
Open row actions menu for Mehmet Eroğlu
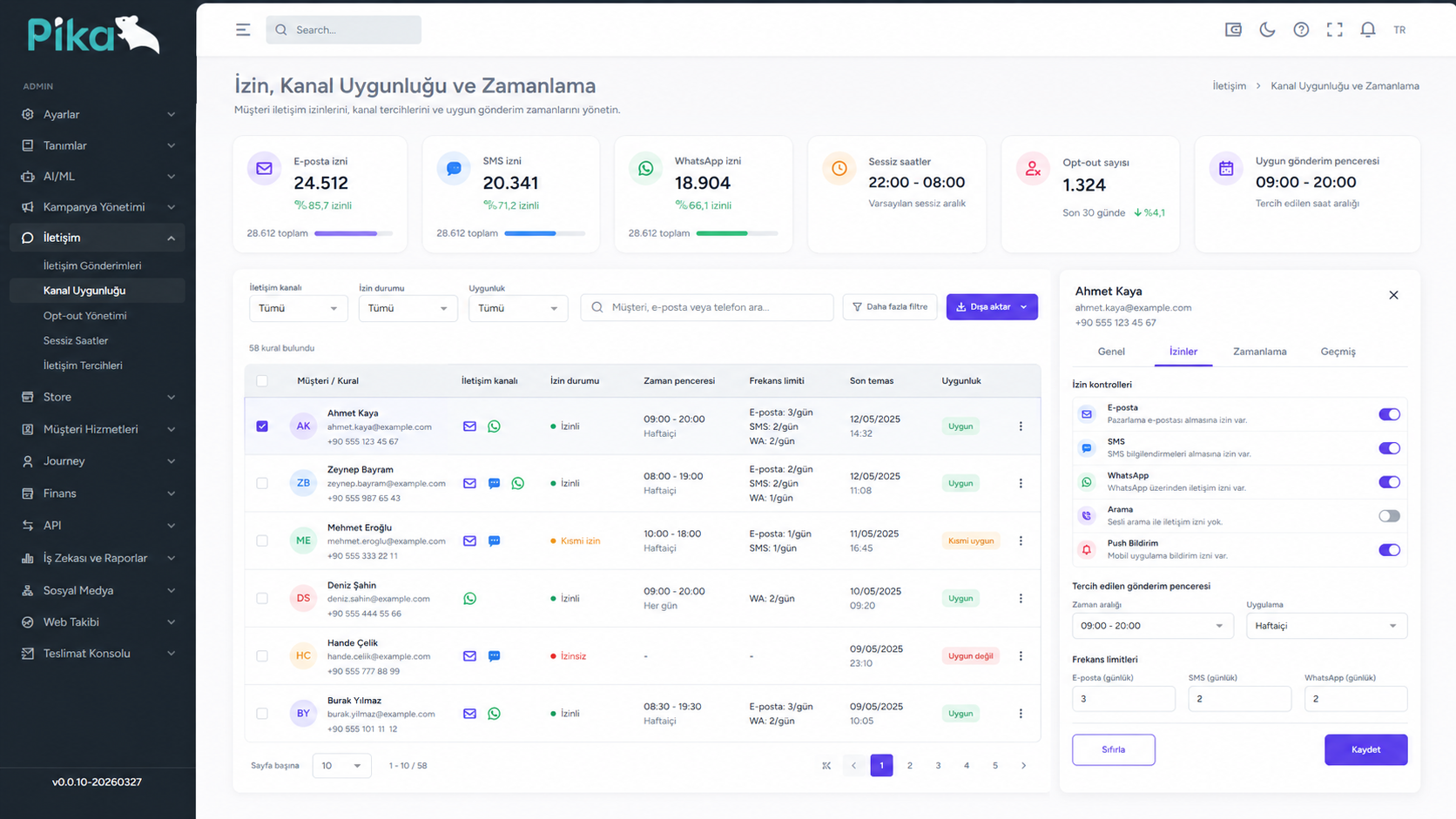1021,540
